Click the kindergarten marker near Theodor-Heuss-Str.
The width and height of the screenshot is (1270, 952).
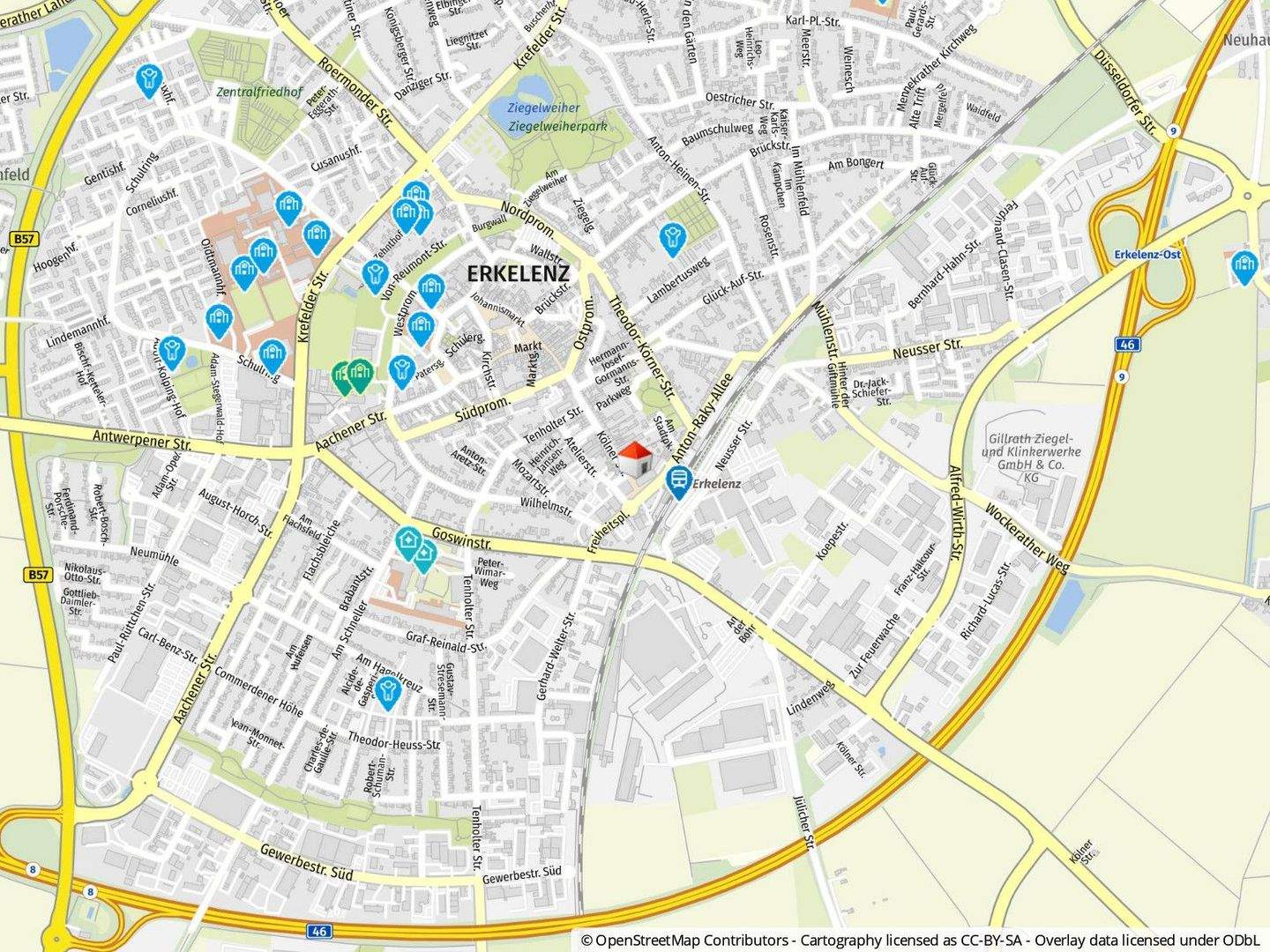pyautogui.click(x=387, y=692)
